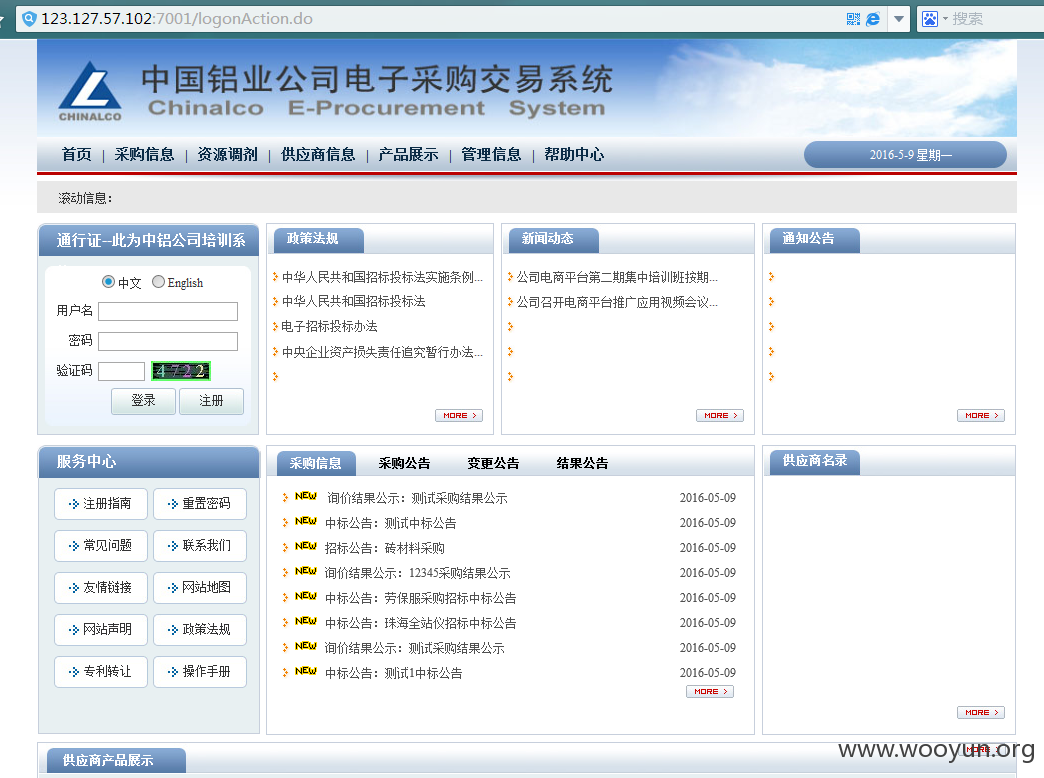Open news 公司电商平台第二期集中培训班按期

pyautogui.click(x=617, y=277)
